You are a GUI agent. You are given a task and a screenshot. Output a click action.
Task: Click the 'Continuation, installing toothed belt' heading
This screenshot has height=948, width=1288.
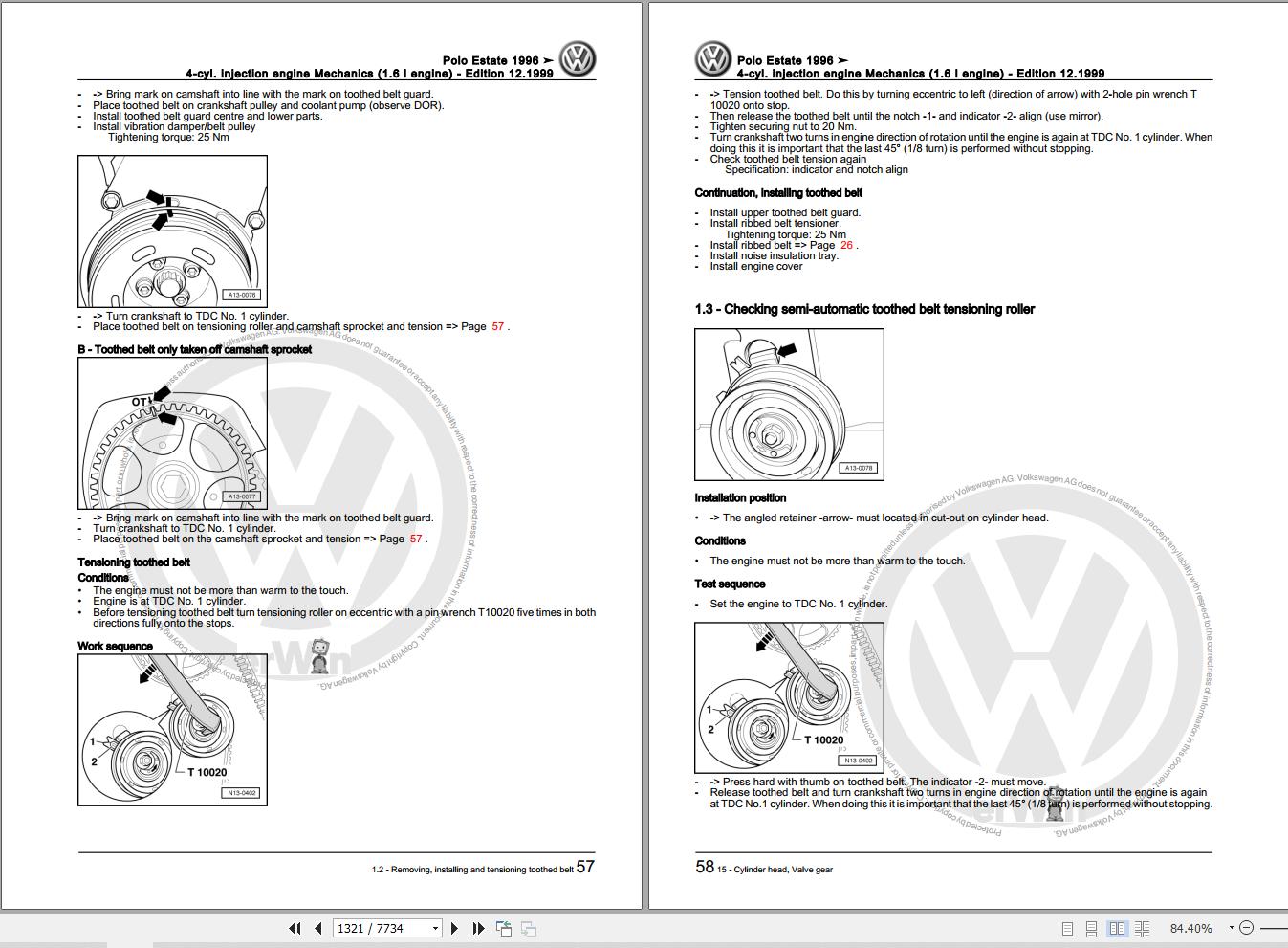[778, 192]
